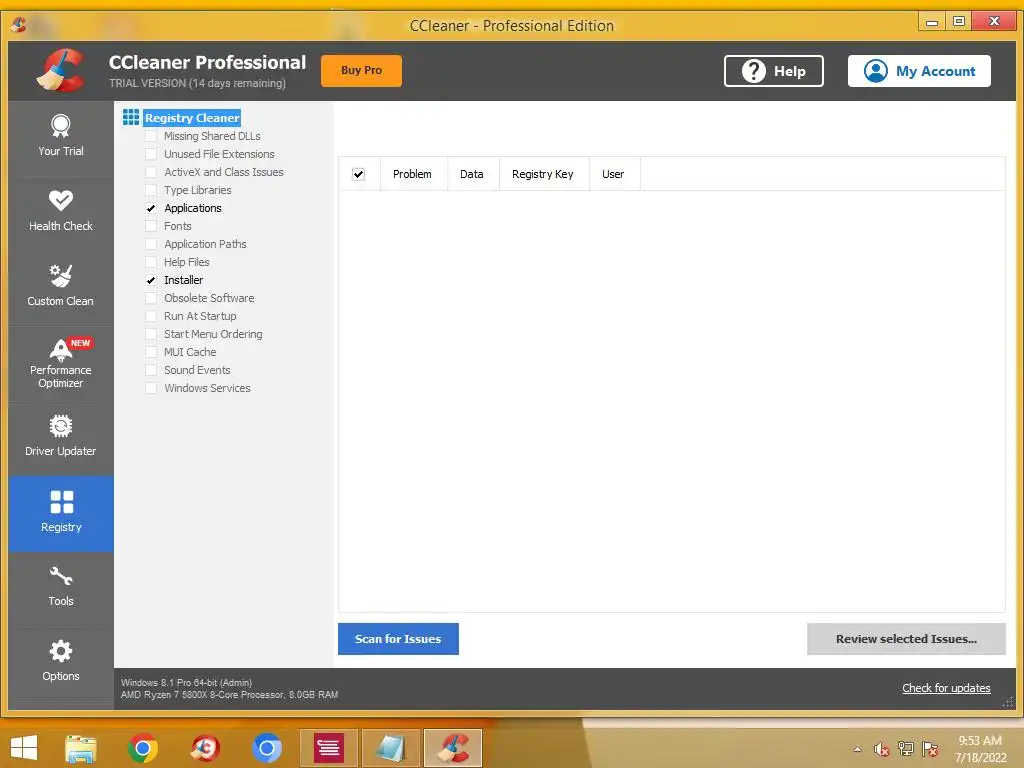Click the CCleaner logo in header
Screen dimensions: 1024x768
click(61, 70)
